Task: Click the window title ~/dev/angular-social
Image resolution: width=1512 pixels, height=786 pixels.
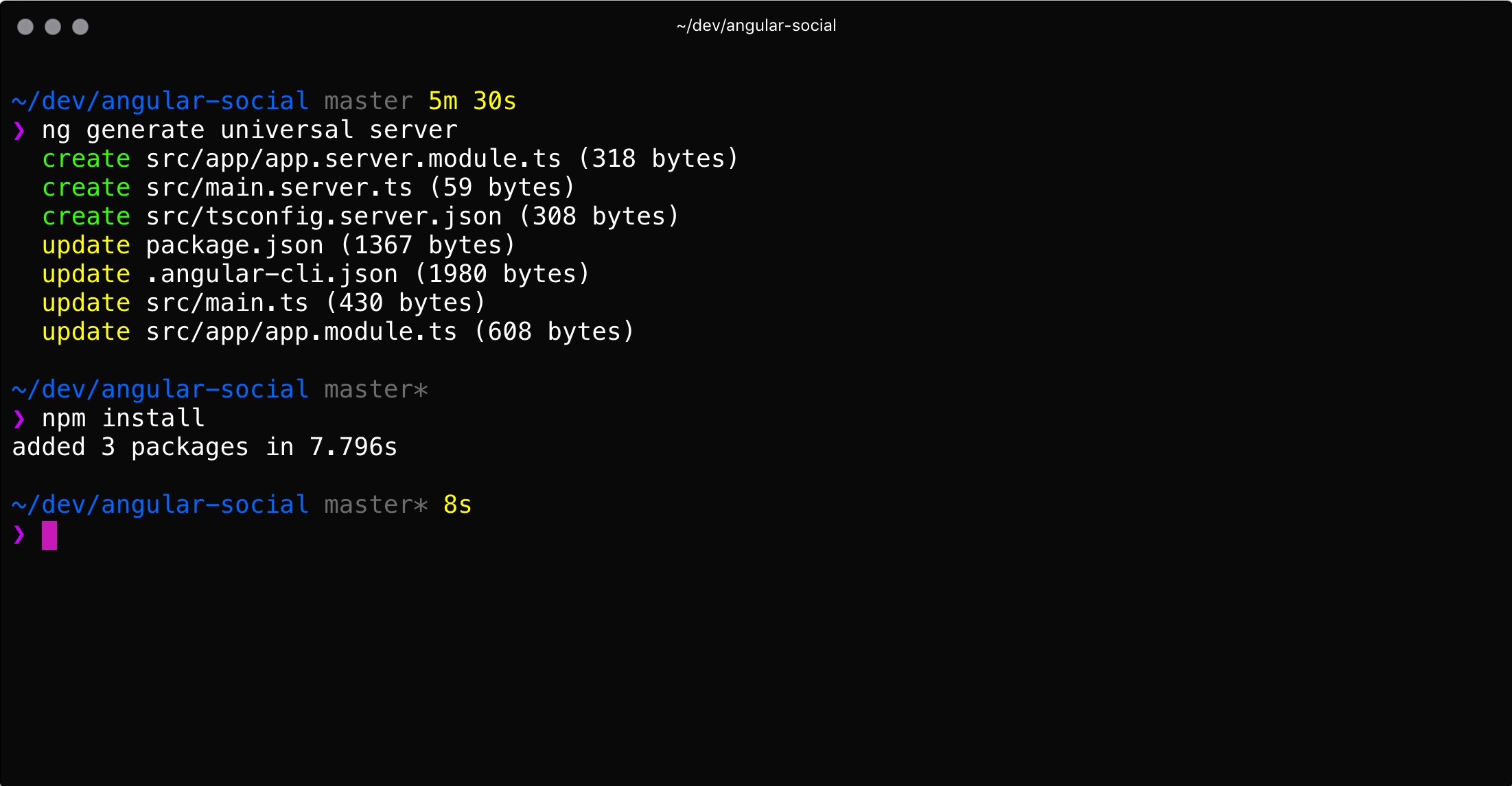Action: click(756, 26)
